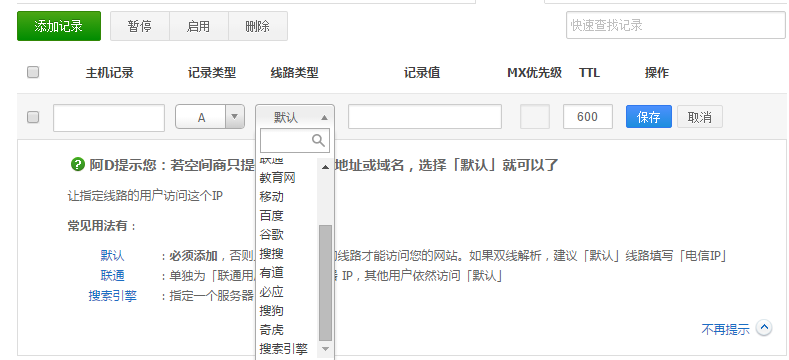Click the green question mark help icon
Screen dimensions: 789x360
(x=77, y=164)
